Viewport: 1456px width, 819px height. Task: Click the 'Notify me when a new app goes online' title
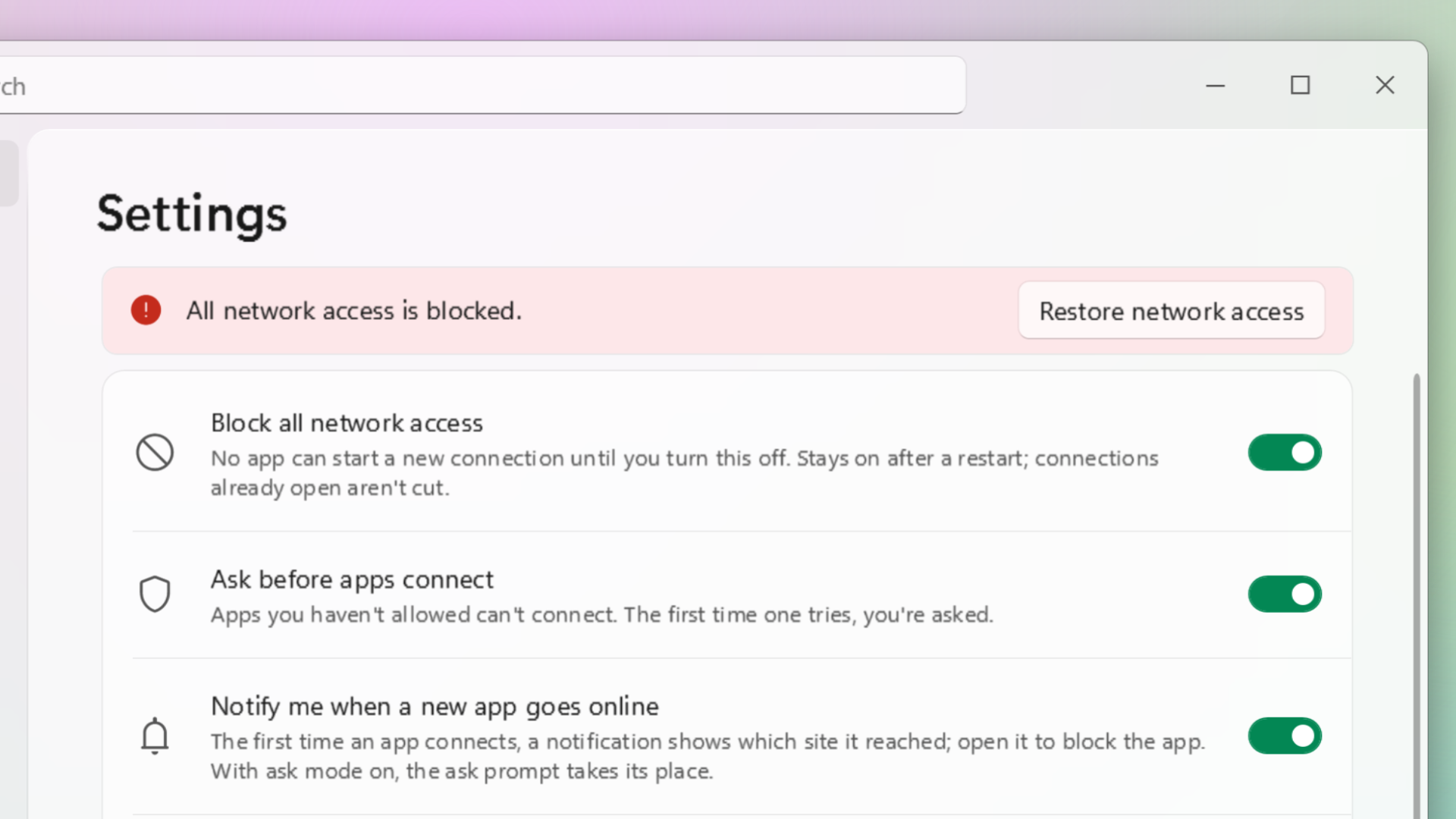tap(435, 707)
